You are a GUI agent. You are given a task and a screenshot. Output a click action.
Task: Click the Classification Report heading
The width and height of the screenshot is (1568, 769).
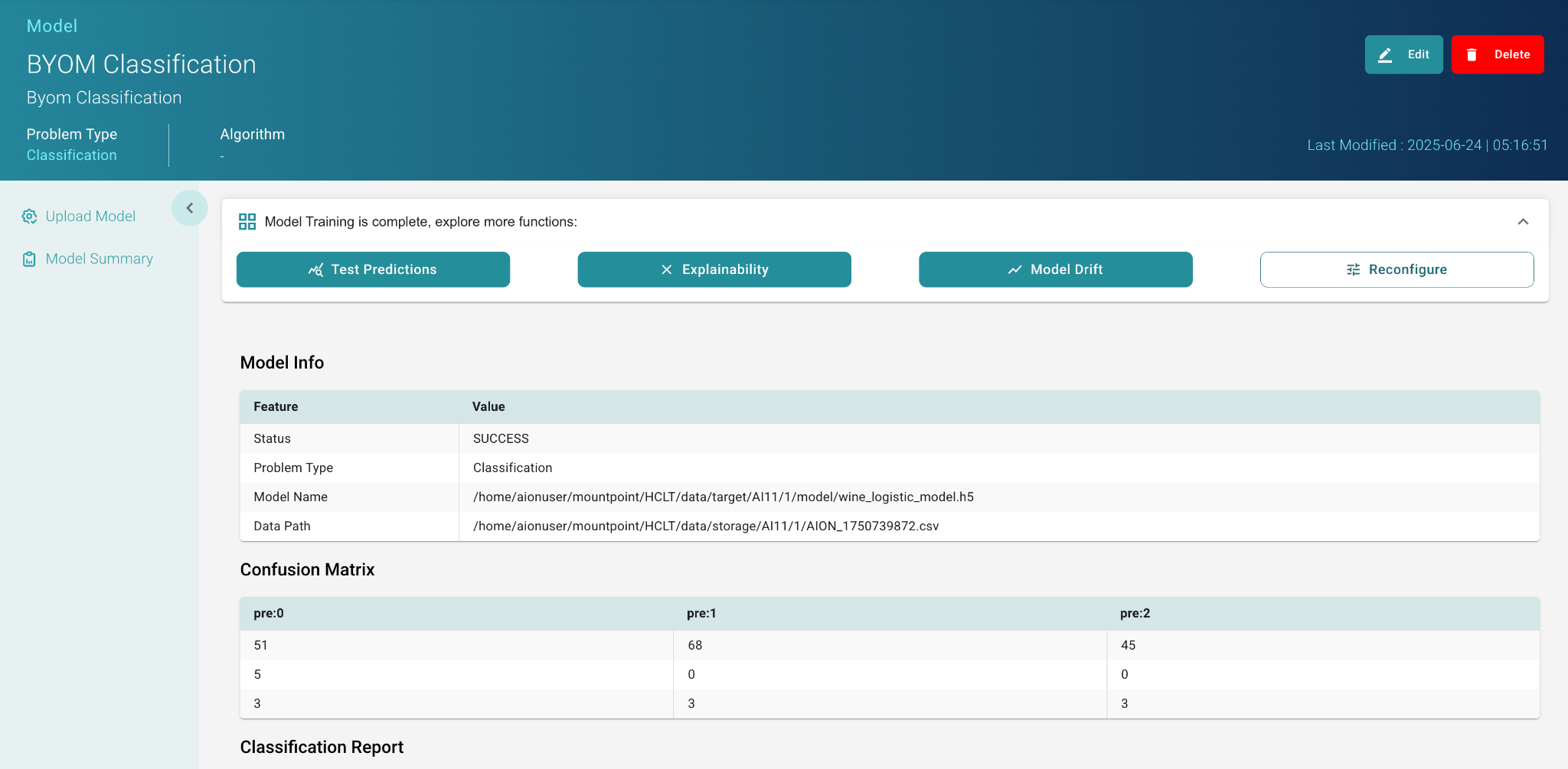point(322,748)
